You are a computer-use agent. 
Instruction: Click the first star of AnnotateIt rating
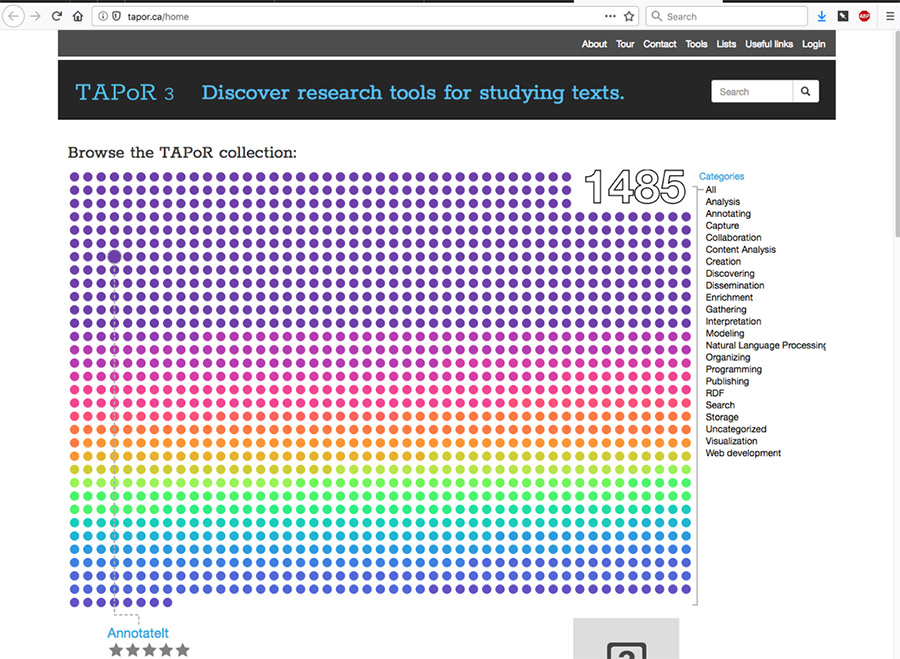click(x=116, y=650)
